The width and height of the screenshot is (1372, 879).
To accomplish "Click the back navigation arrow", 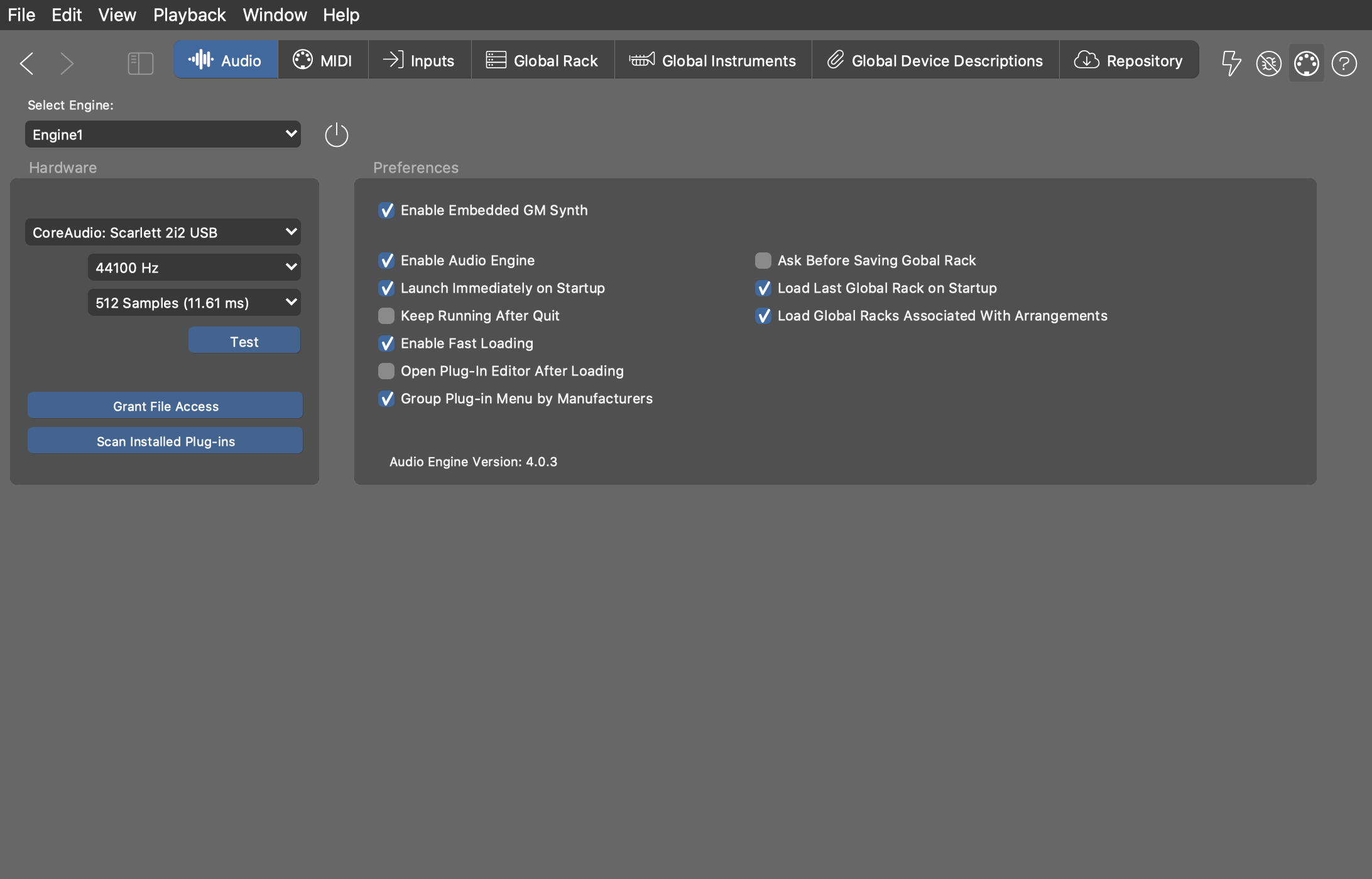I will coord(26,63).
